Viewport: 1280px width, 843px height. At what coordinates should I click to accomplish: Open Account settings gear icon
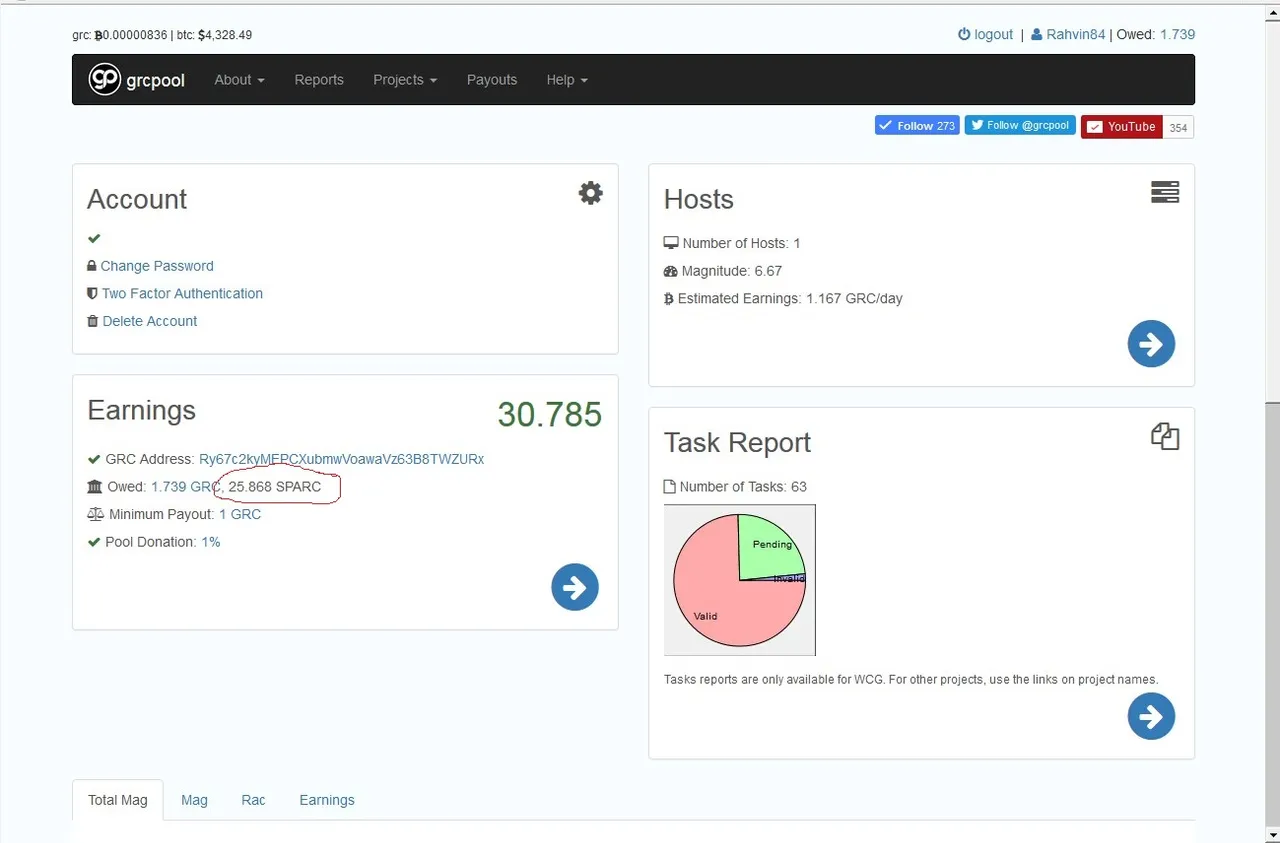click(591, 193)
